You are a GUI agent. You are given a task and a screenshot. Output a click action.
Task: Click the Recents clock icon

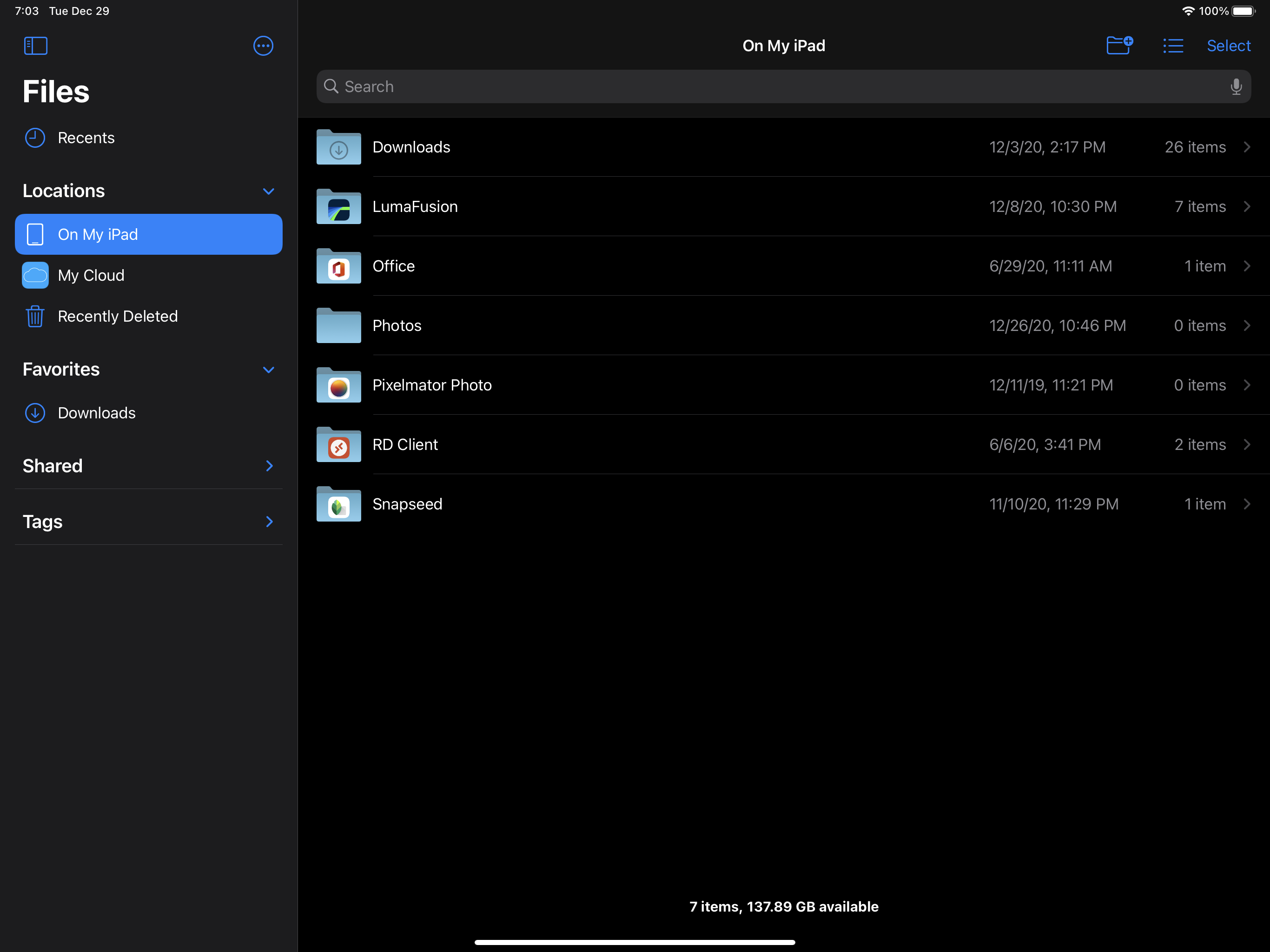[35, 138]
